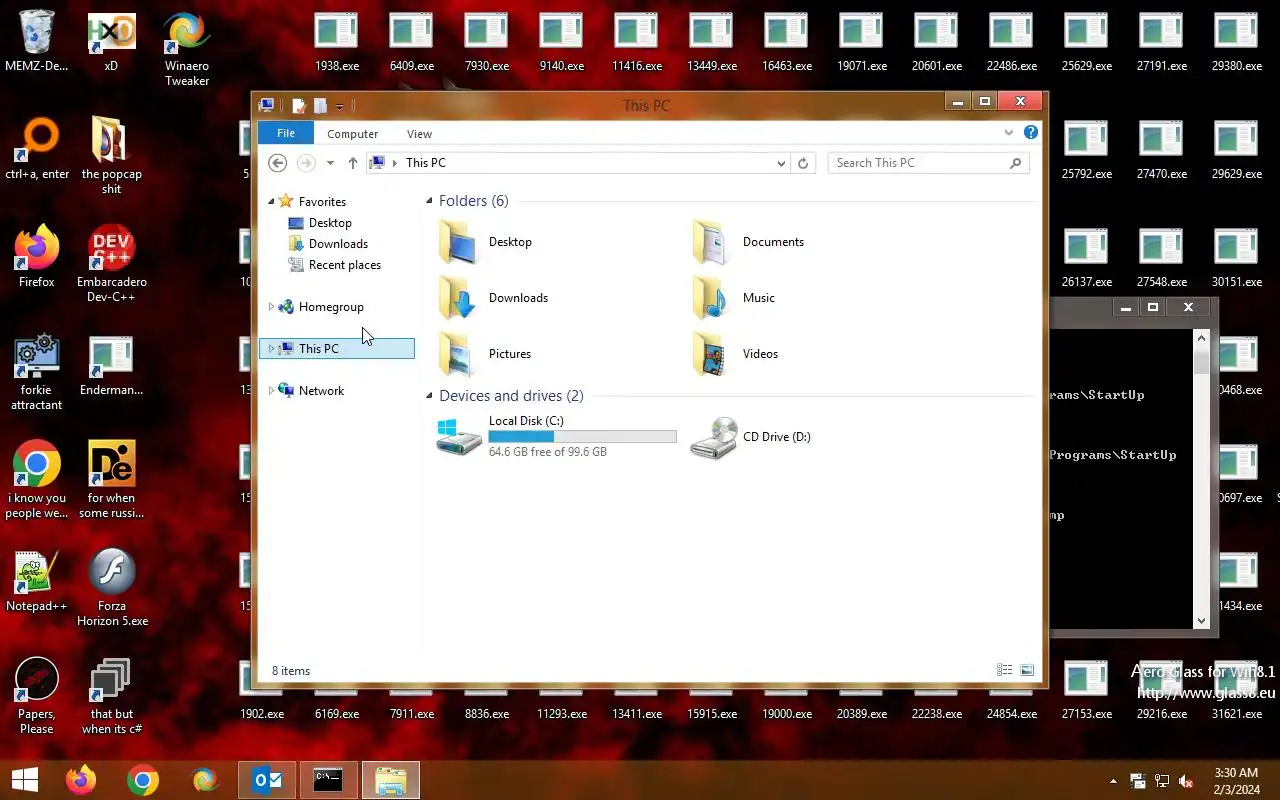Go up one level with the Up arrow

(353, 163)
